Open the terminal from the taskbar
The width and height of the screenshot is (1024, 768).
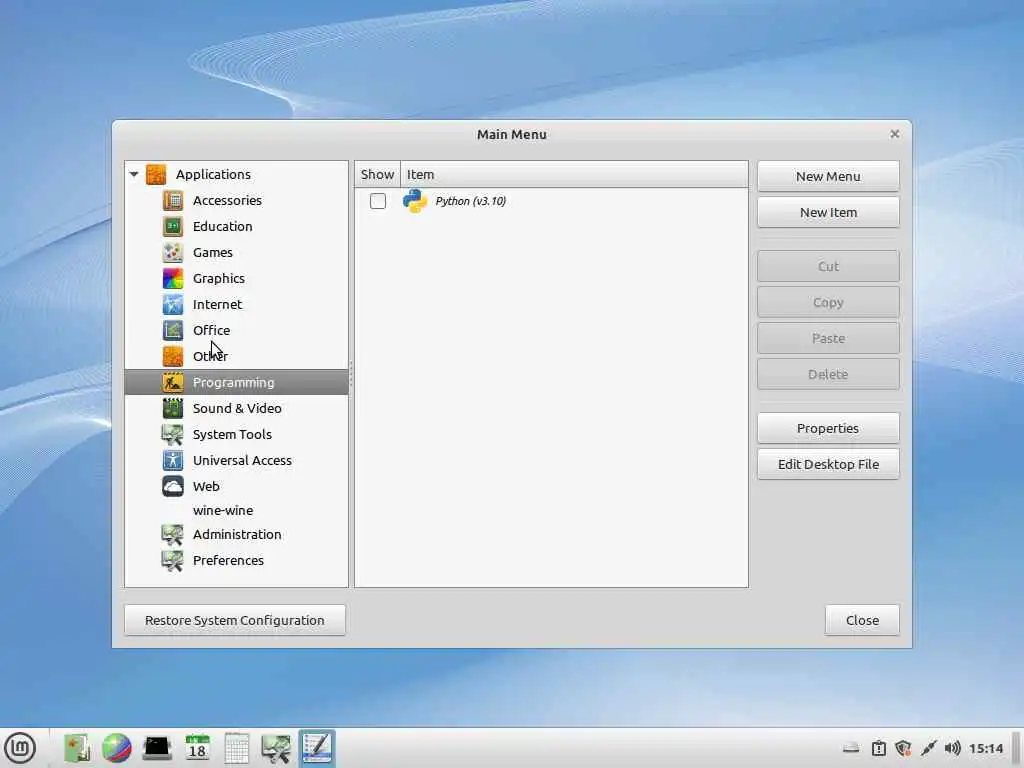[x=157, y=748]
